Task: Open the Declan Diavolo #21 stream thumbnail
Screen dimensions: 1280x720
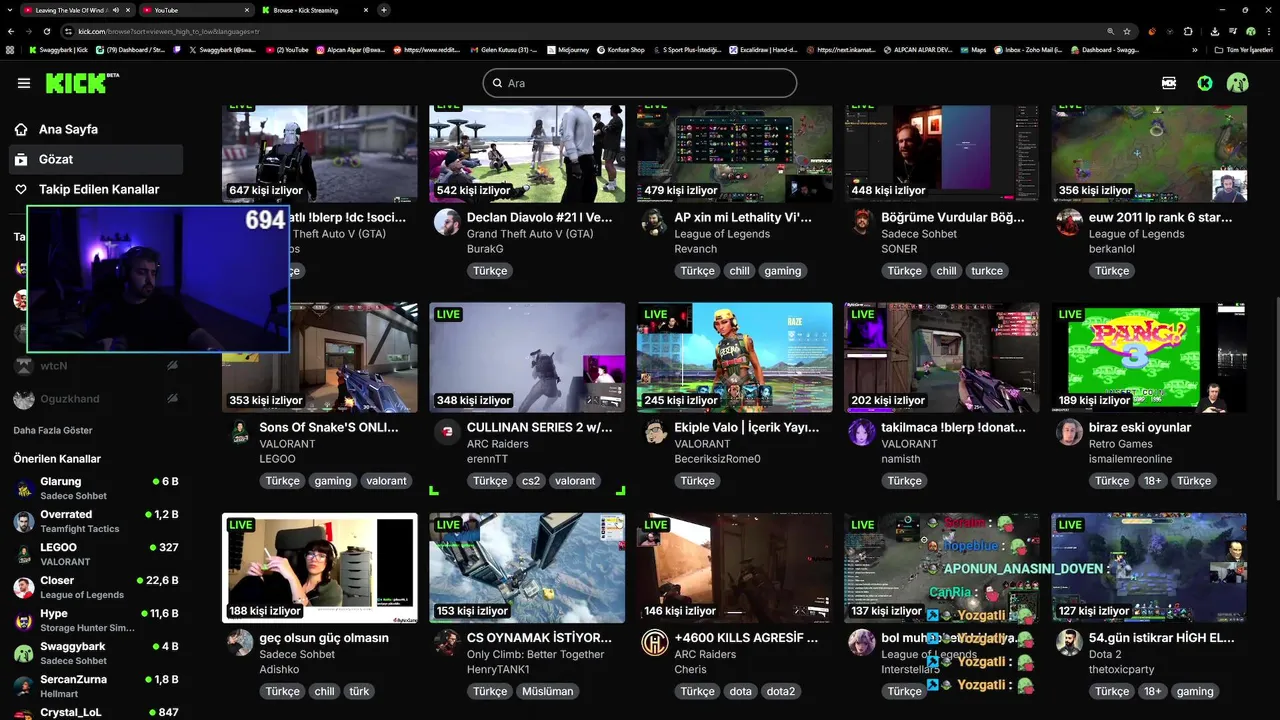Action: [527, 154]
